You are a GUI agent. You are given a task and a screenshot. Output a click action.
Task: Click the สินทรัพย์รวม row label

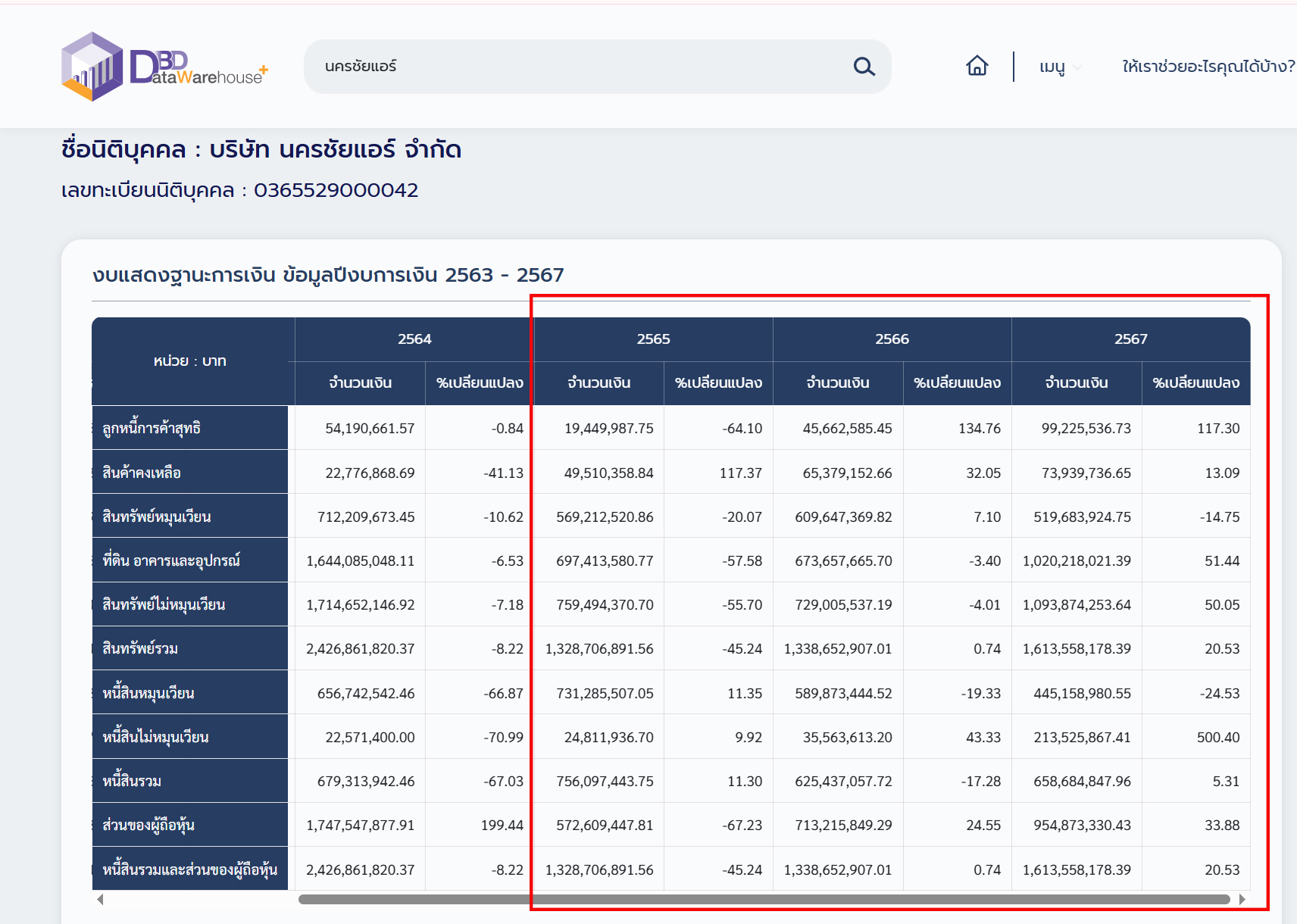[x=140, y=649]
